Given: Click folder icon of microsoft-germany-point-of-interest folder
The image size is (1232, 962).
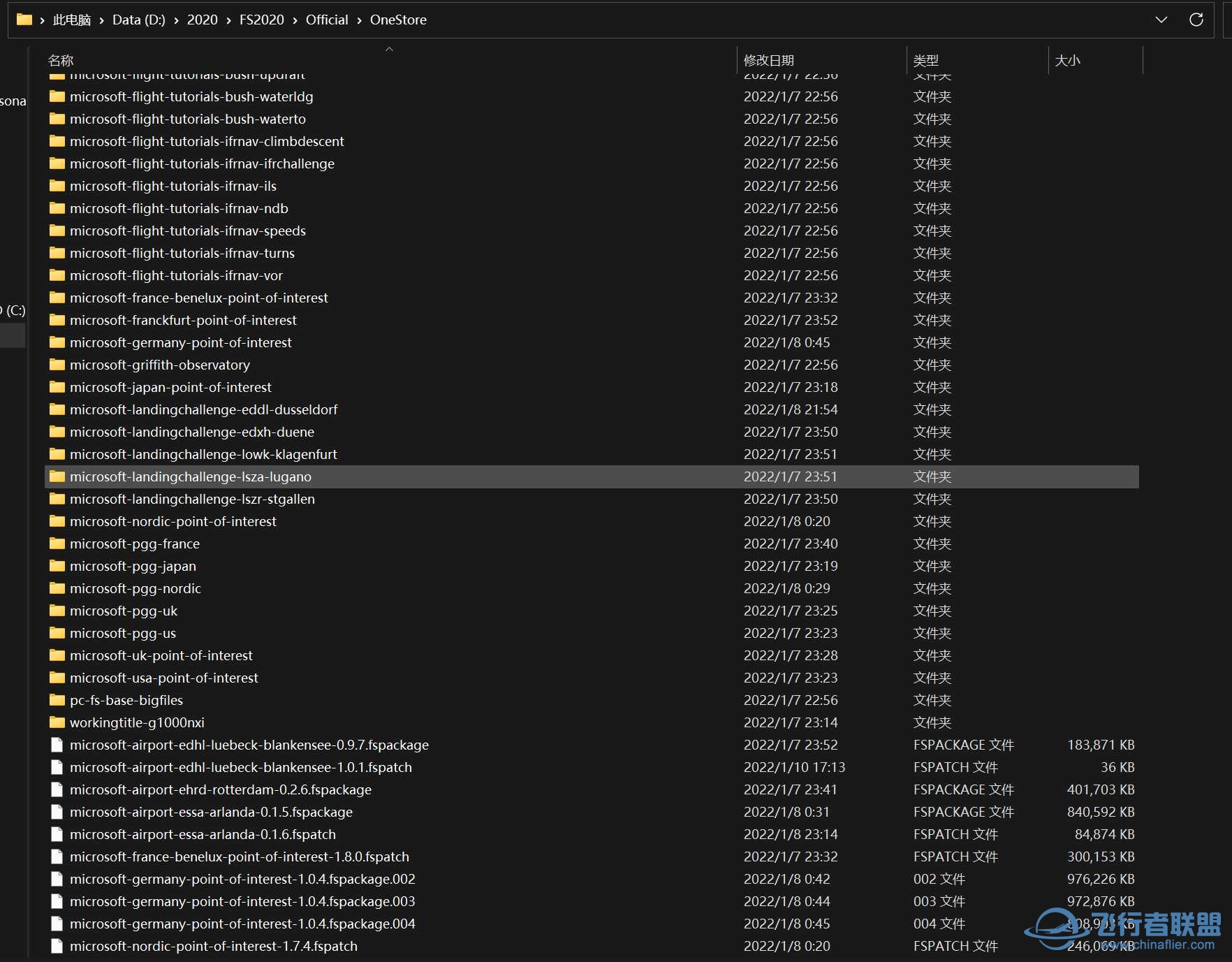Looking at the screenshot, I should pyautogui.click(x=57, y=342).
